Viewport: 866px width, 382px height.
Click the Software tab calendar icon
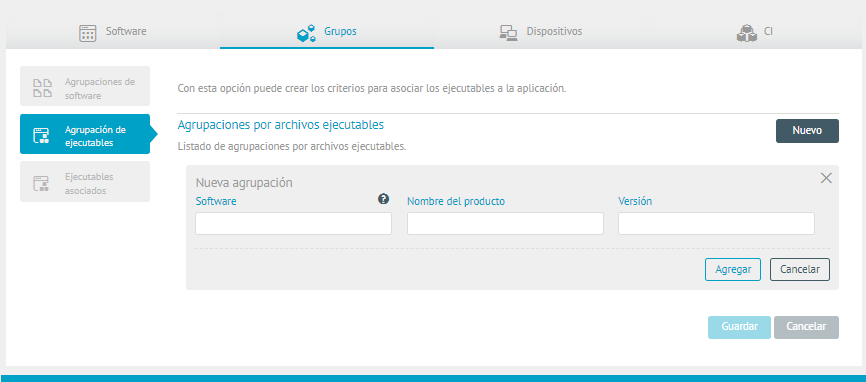pyautogui.click(x=88, y=33)
